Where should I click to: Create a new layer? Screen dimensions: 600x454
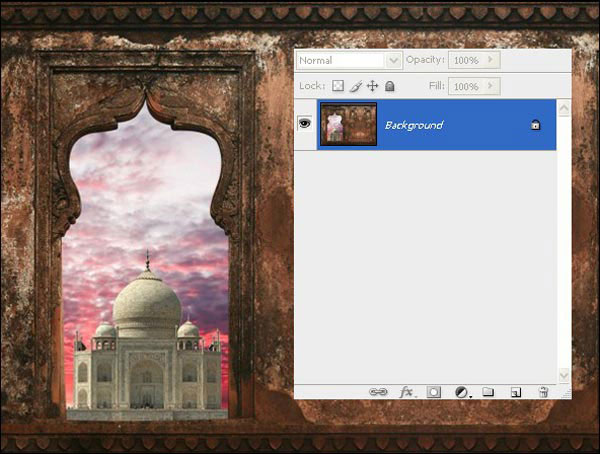pos(516,392)
